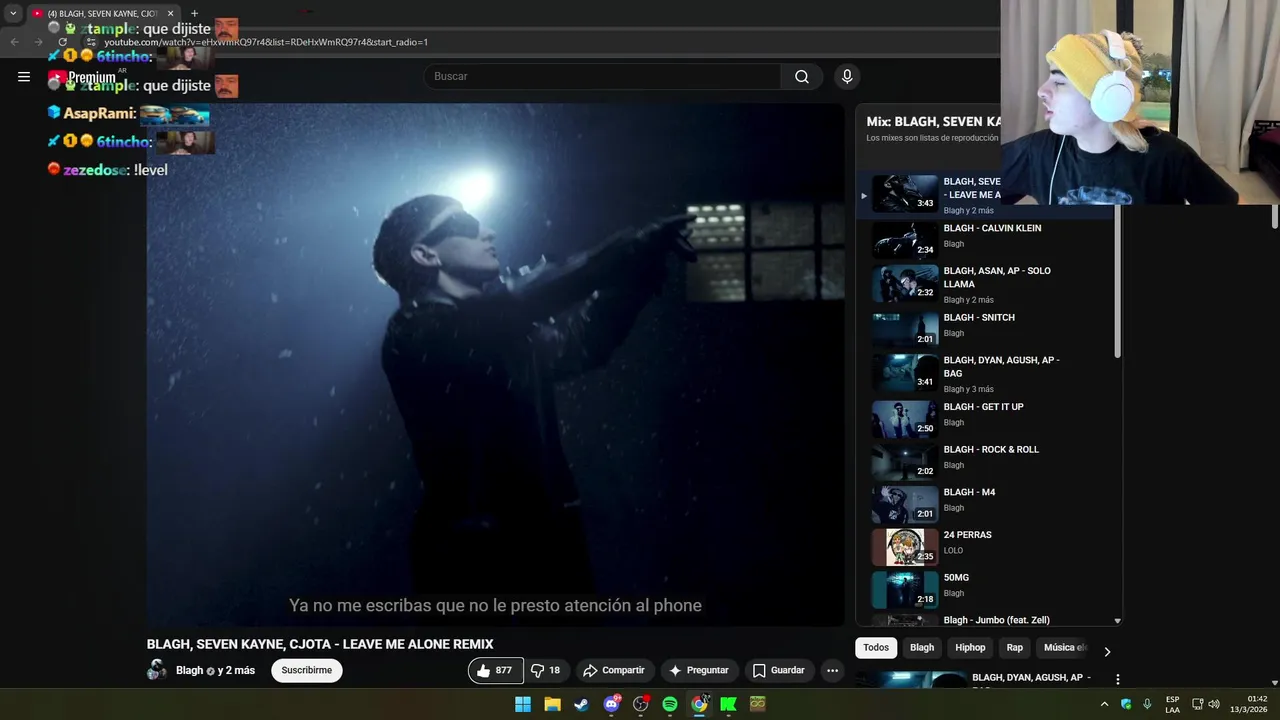
Task: Open Kick app from the taskbar
Action: 728,704
